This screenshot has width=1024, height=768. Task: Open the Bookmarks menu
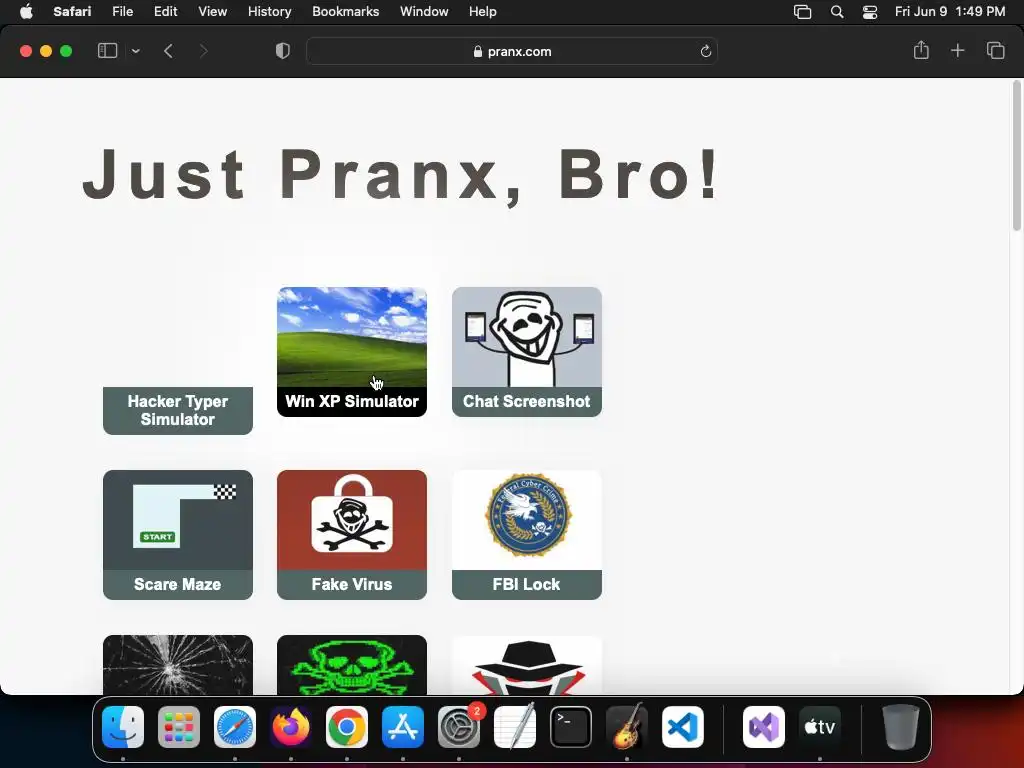pyautogui.click(x=345, y=12)
